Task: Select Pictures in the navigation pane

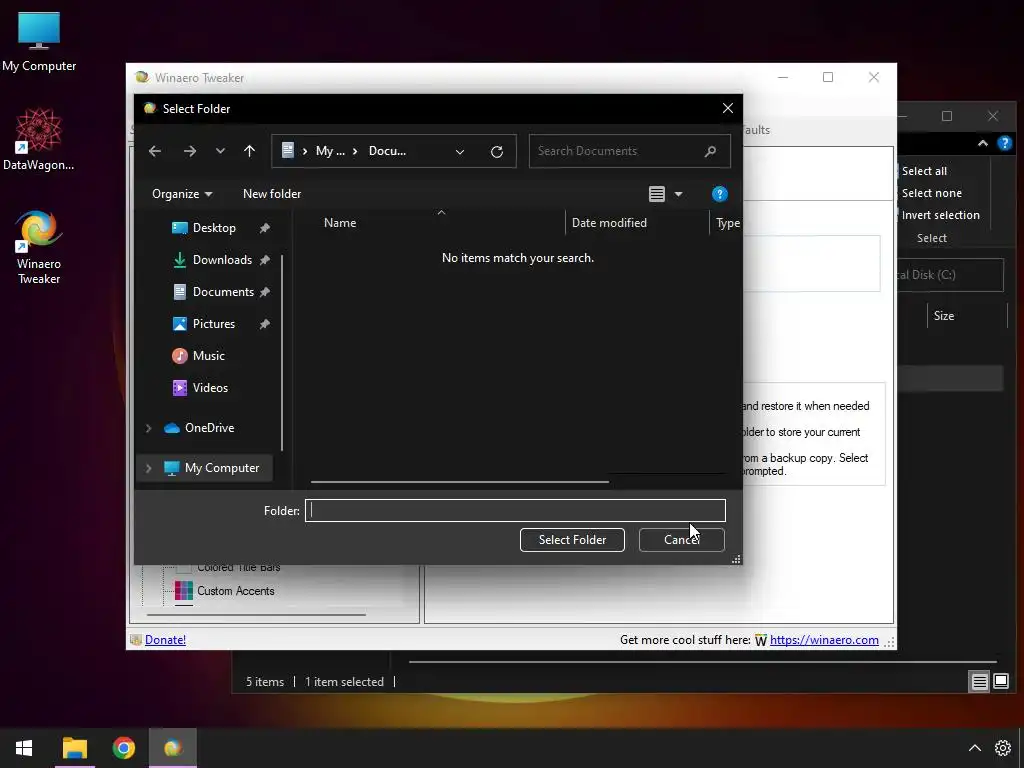Action: click(x=214, y=324)
